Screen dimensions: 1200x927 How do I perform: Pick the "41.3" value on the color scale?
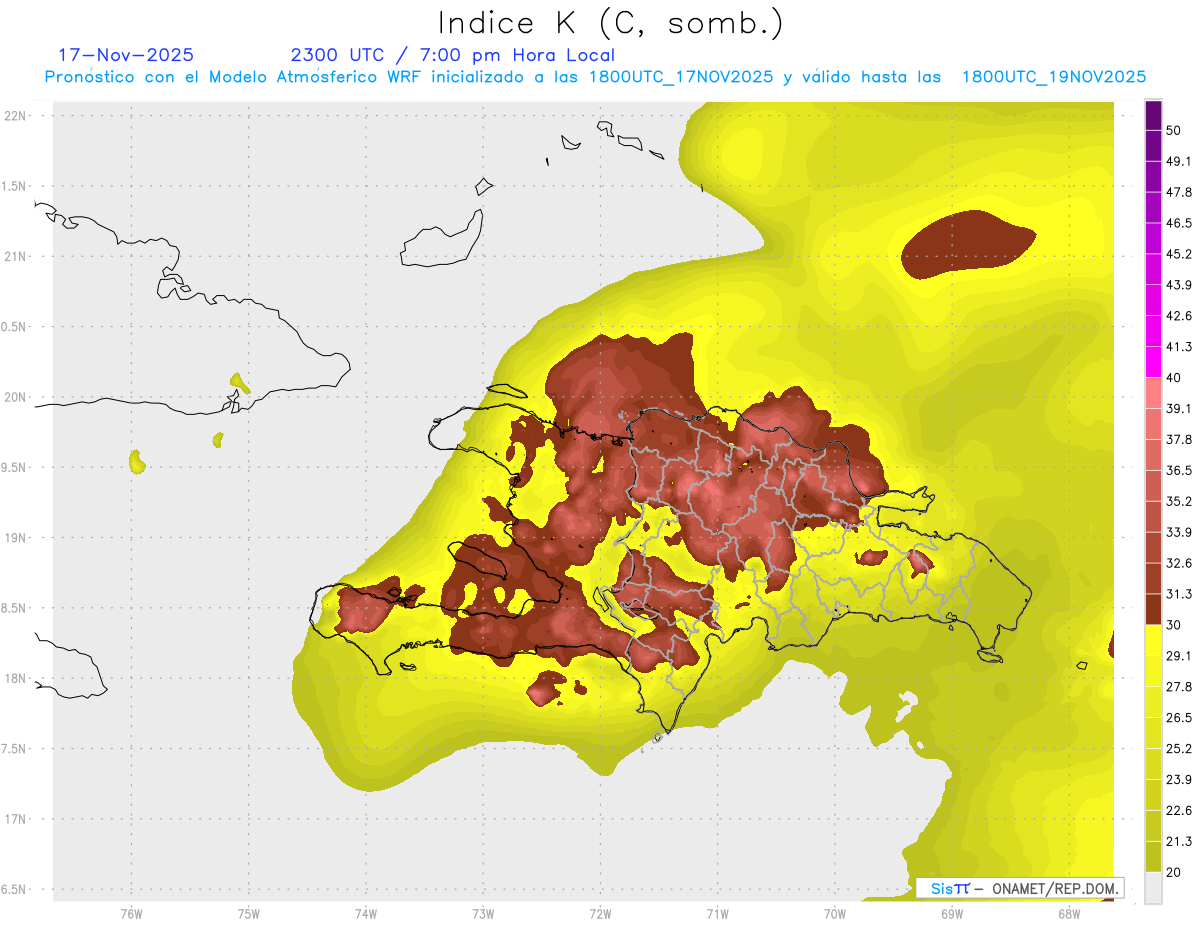(1178, 347)
